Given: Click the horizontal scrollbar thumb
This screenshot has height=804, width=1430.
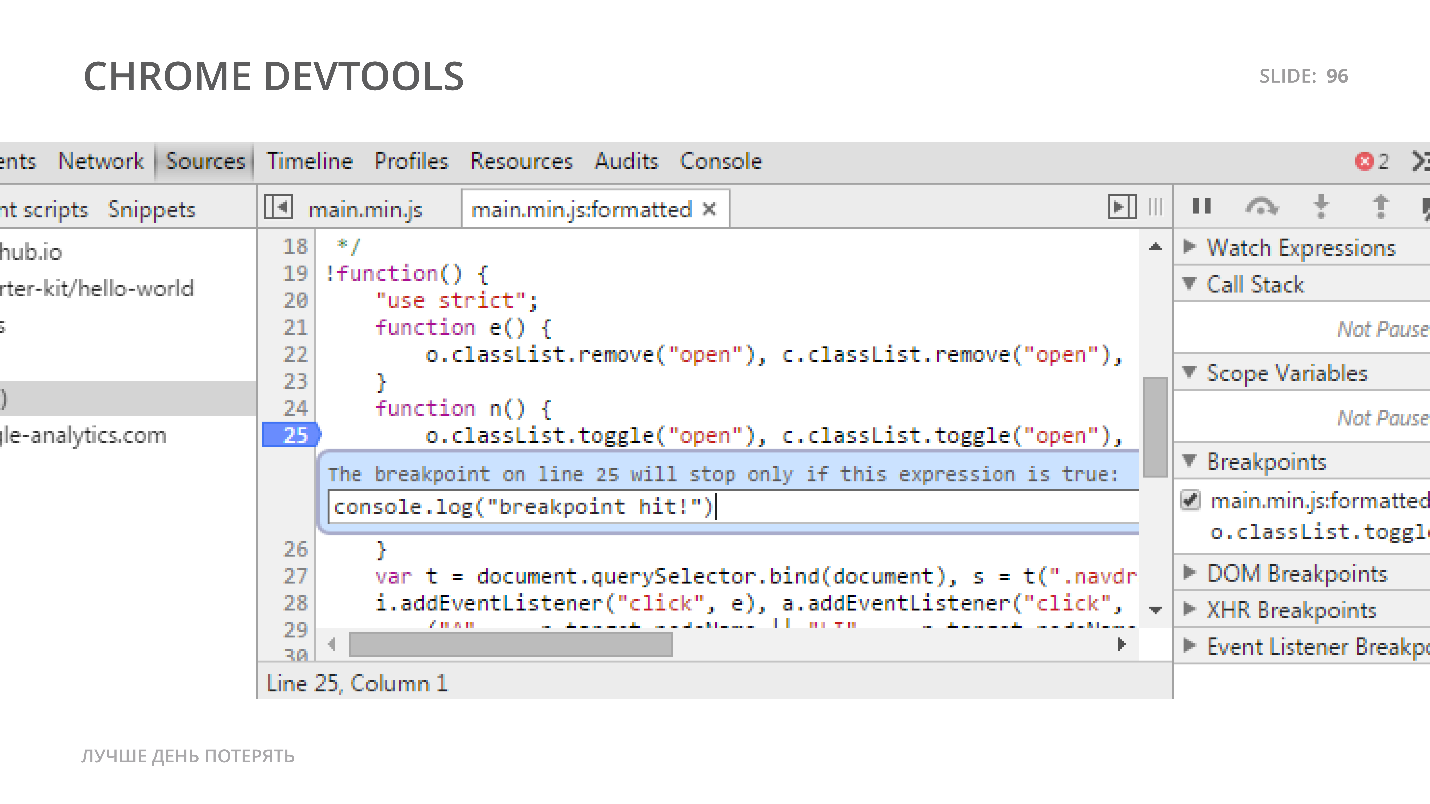Looking at the screenshot, I should [x=510, y=645].
